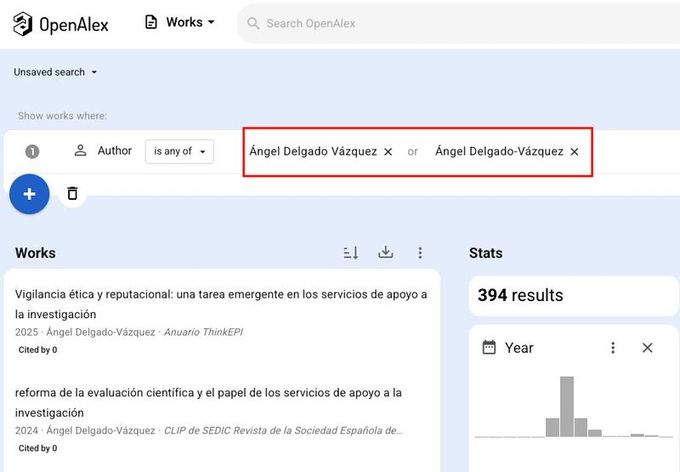Click the Year calendar icon

[x=489, y=347]
